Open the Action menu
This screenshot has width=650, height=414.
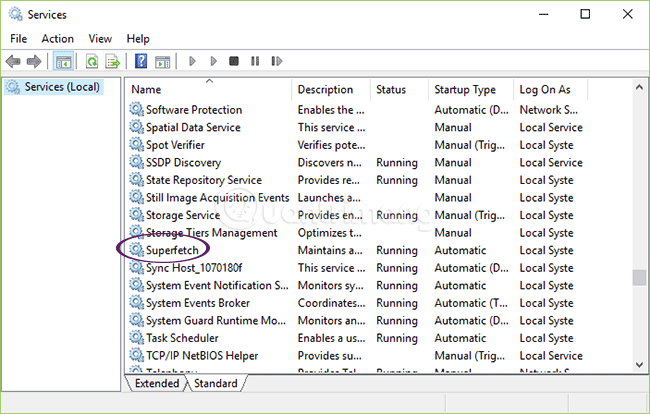[58, 38]
